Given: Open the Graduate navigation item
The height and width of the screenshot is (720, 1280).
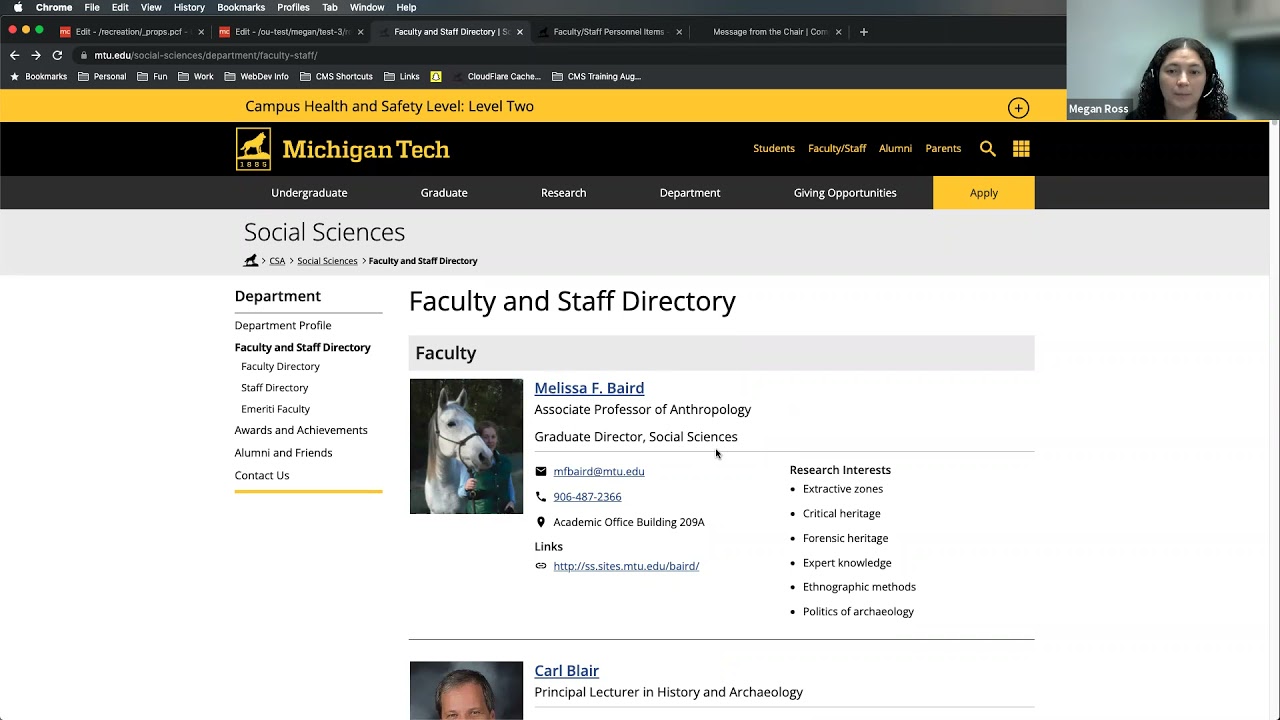Looking at the screenshot, I should [444, 193].
